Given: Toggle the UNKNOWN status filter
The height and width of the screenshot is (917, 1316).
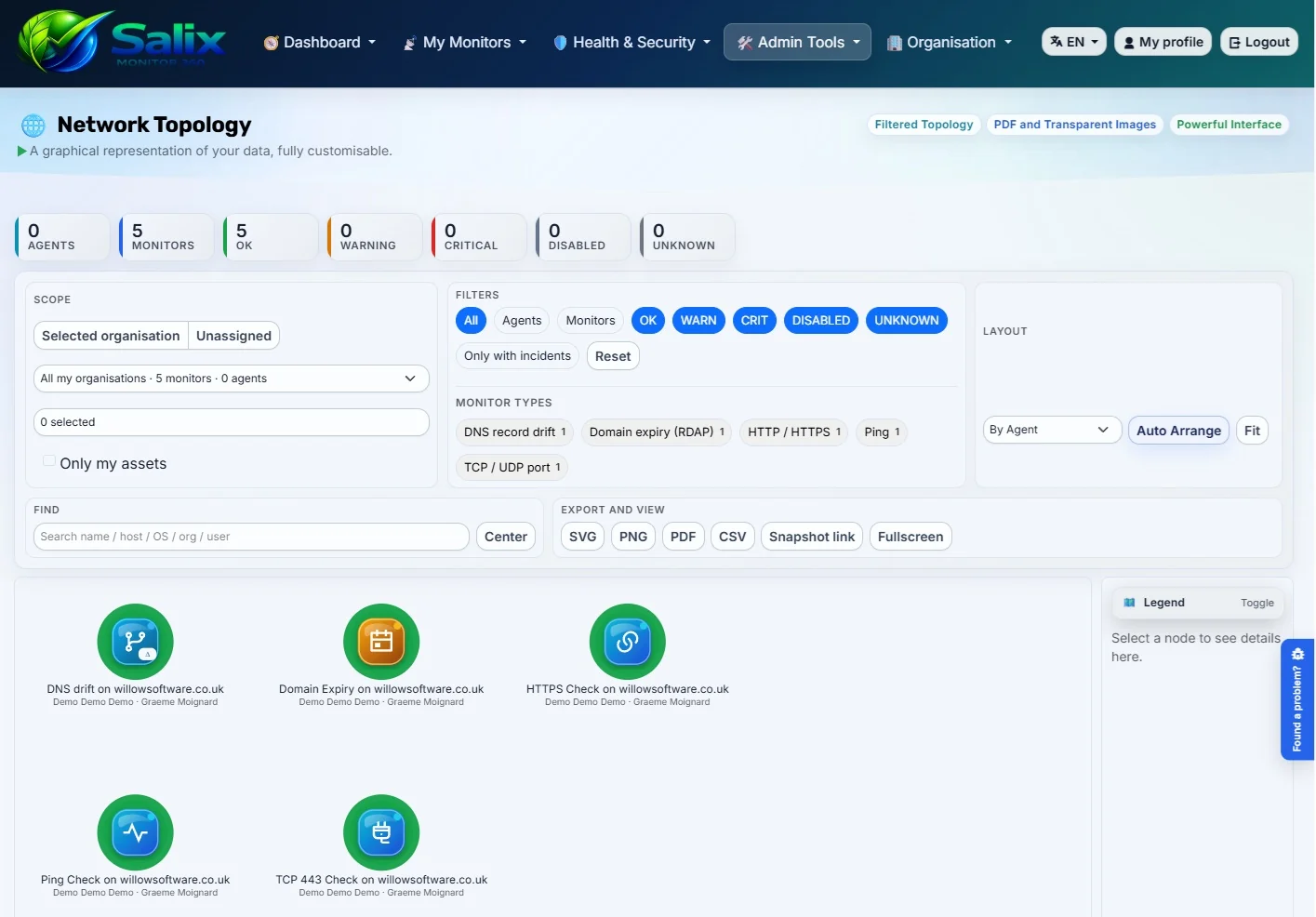Looking at the screenshot, I should (x=907, y=320).
